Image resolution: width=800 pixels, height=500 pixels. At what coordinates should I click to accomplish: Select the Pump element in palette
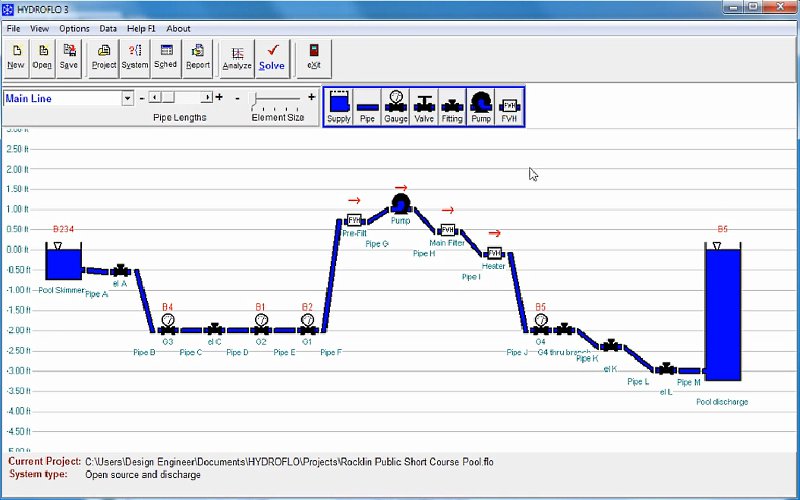point(481,107)
